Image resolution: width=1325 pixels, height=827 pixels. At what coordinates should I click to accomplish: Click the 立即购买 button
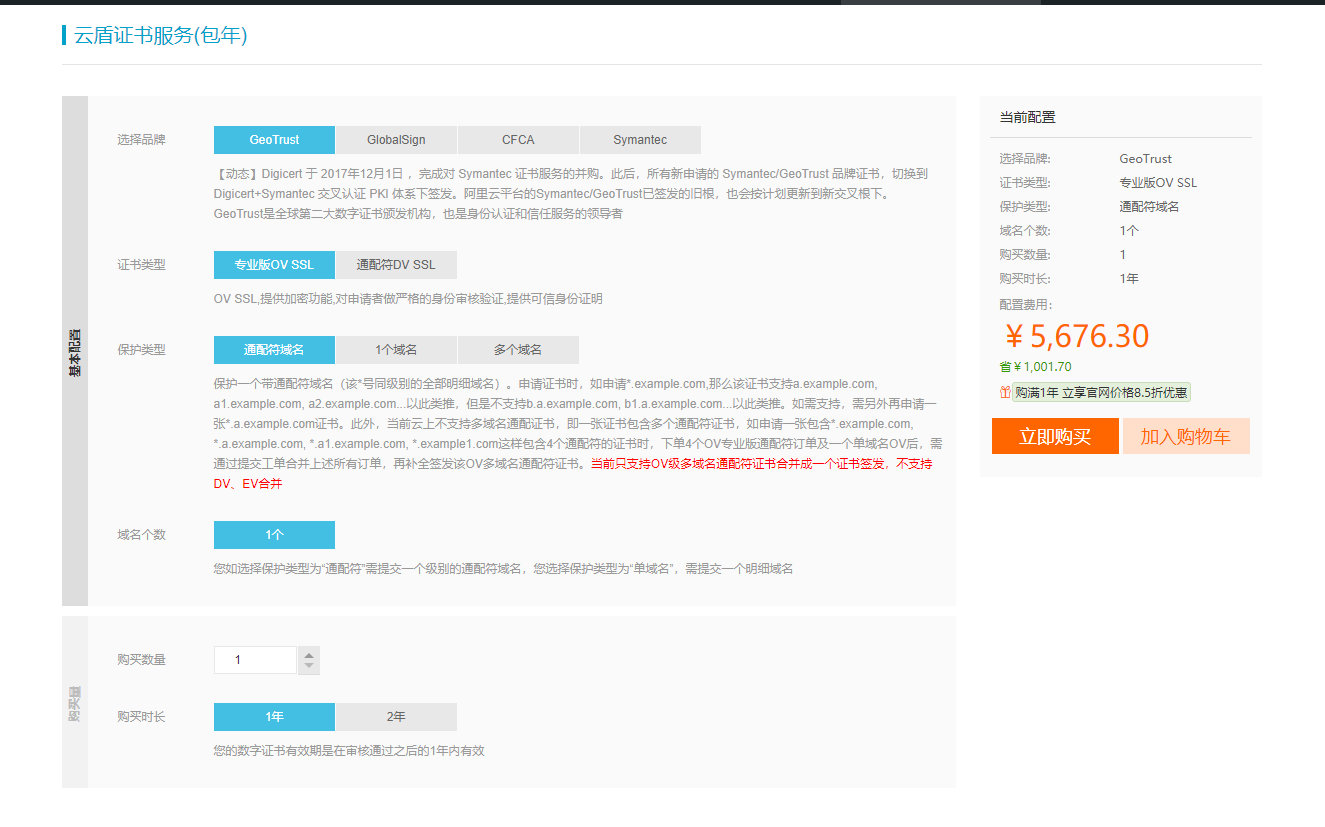(x=1055, y=436)
